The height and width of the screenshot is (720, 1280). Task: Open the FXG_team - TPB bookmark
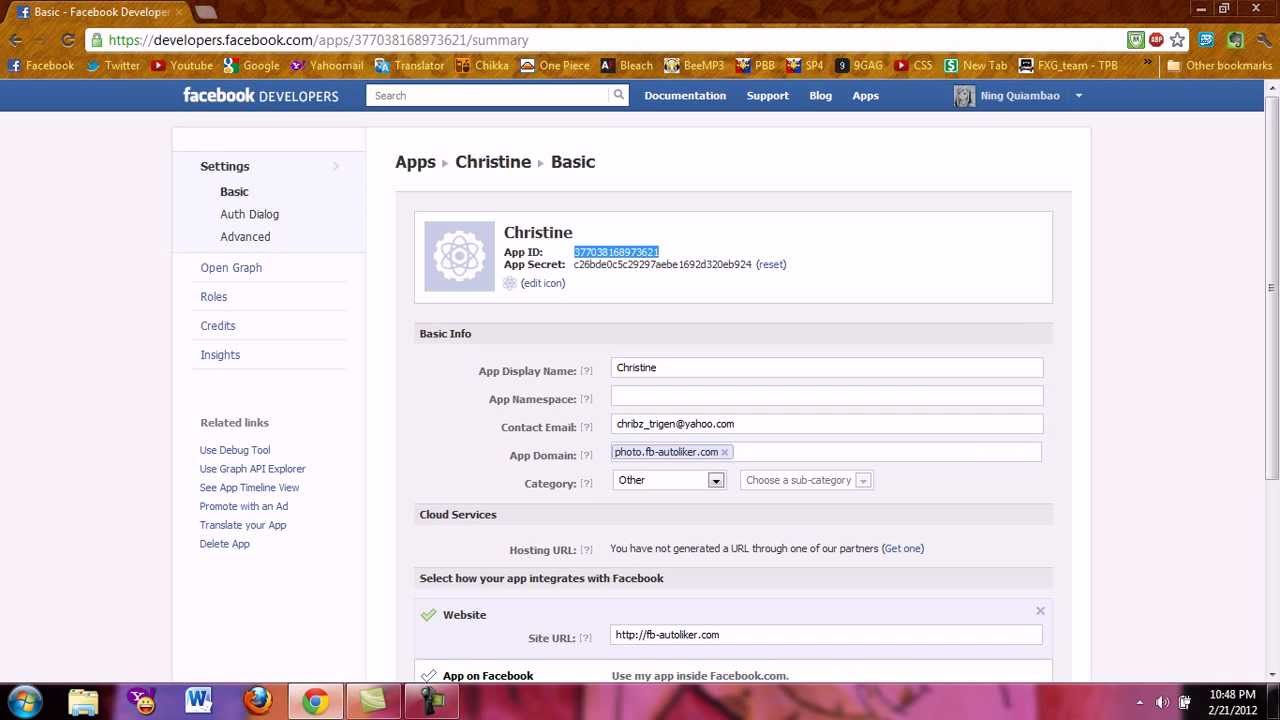pos(1068,65)
